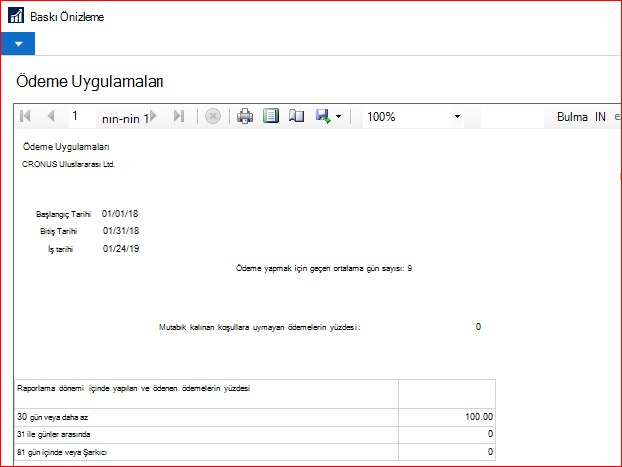Click the export save disk icon
622x467 pixels.
(x=323, y=116)
